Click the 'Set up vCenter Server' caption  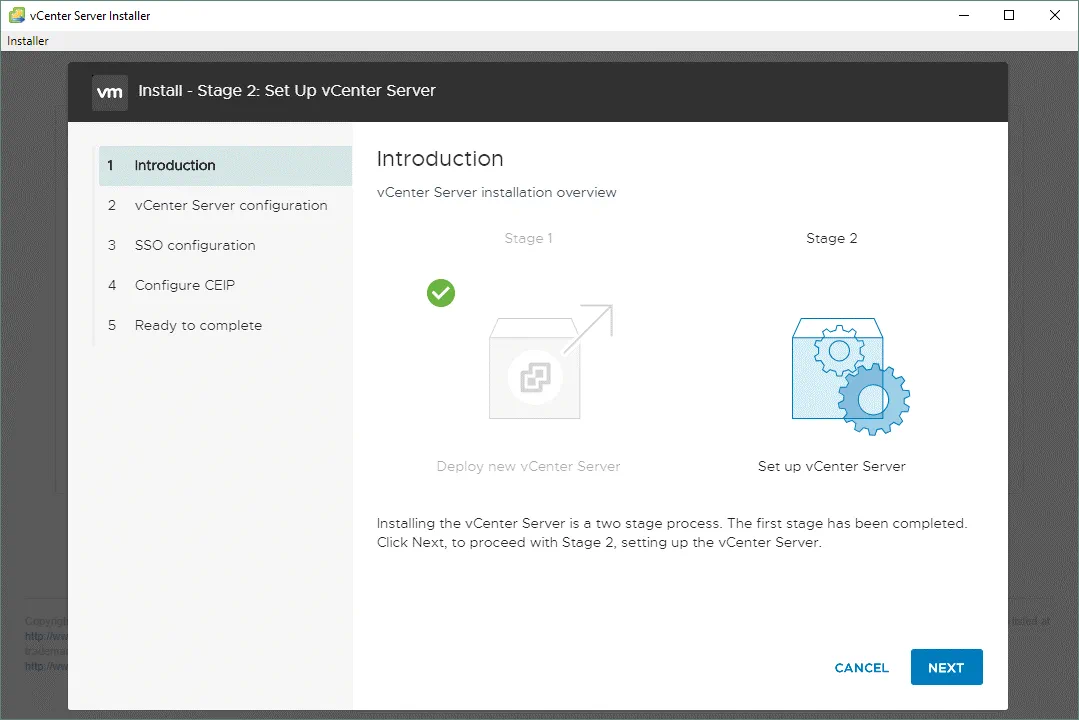[x=832, y=467]
